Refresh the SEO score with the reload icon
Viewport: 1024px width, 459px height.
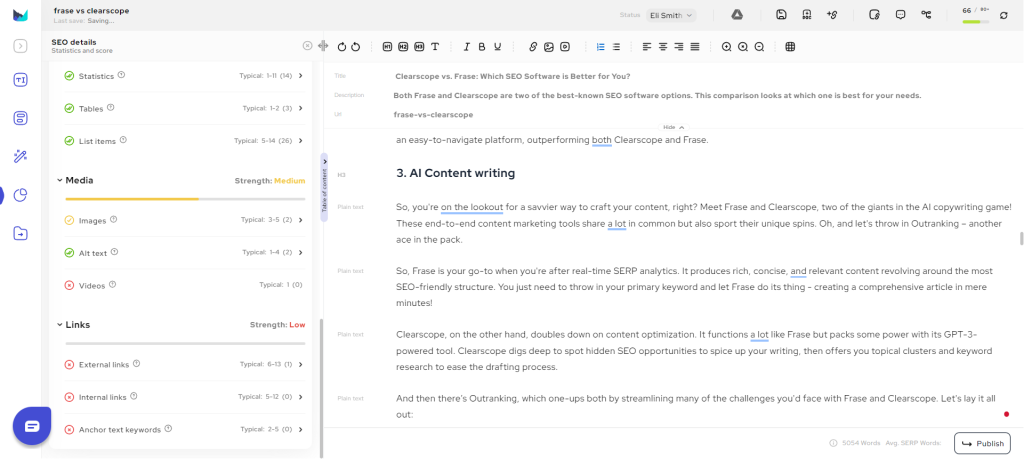pos(1003,15)
